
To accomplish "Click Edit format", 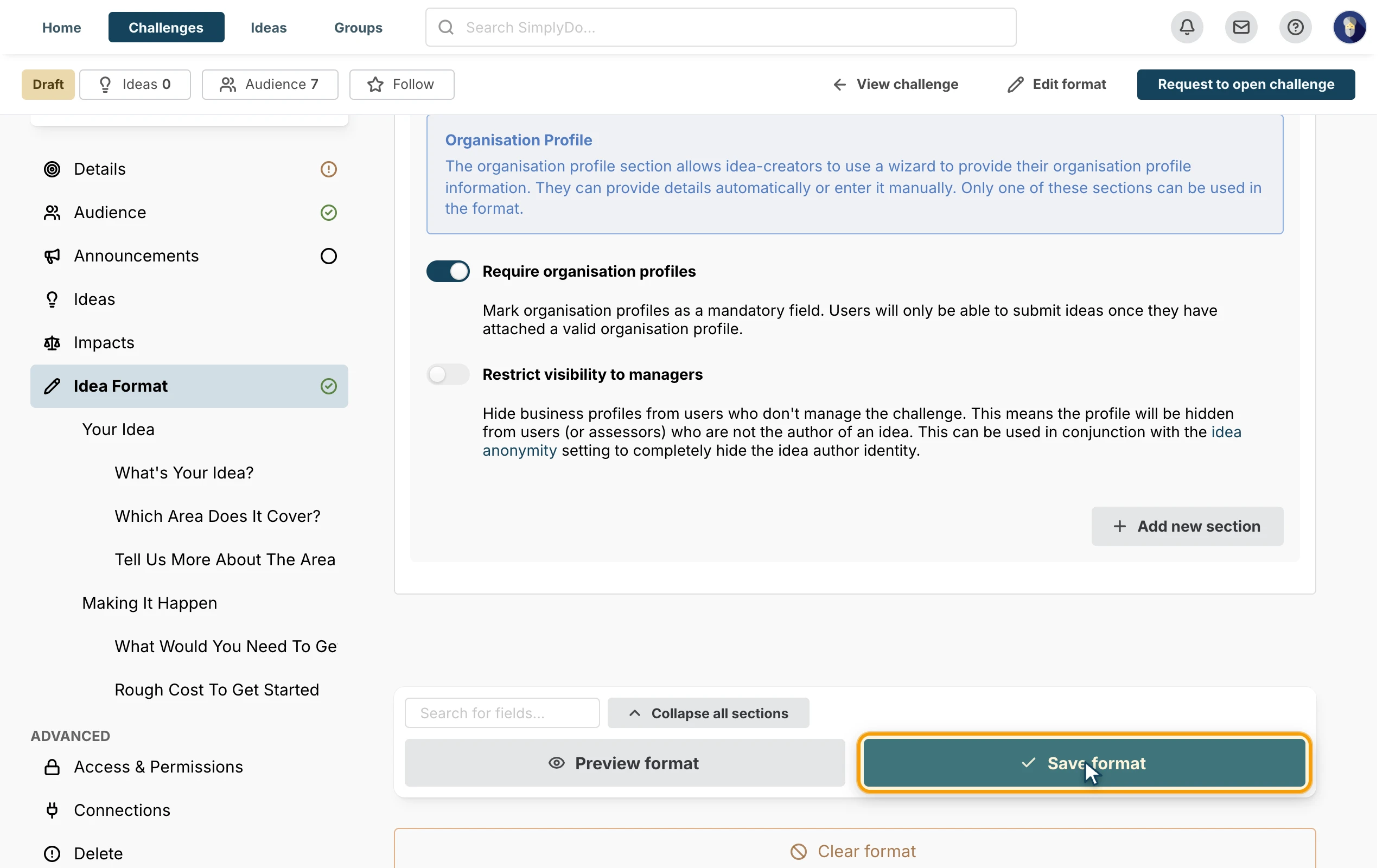I will point(1057,85).
